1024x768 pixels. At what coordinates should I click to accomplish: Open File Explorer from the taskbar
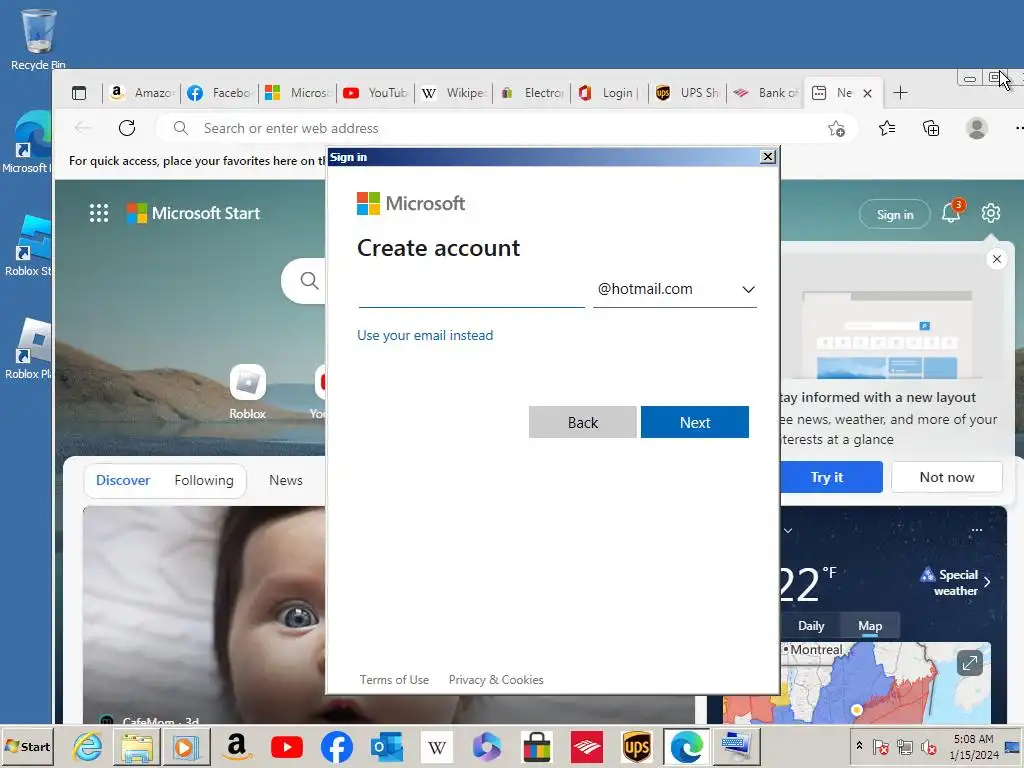pos(136,746)
